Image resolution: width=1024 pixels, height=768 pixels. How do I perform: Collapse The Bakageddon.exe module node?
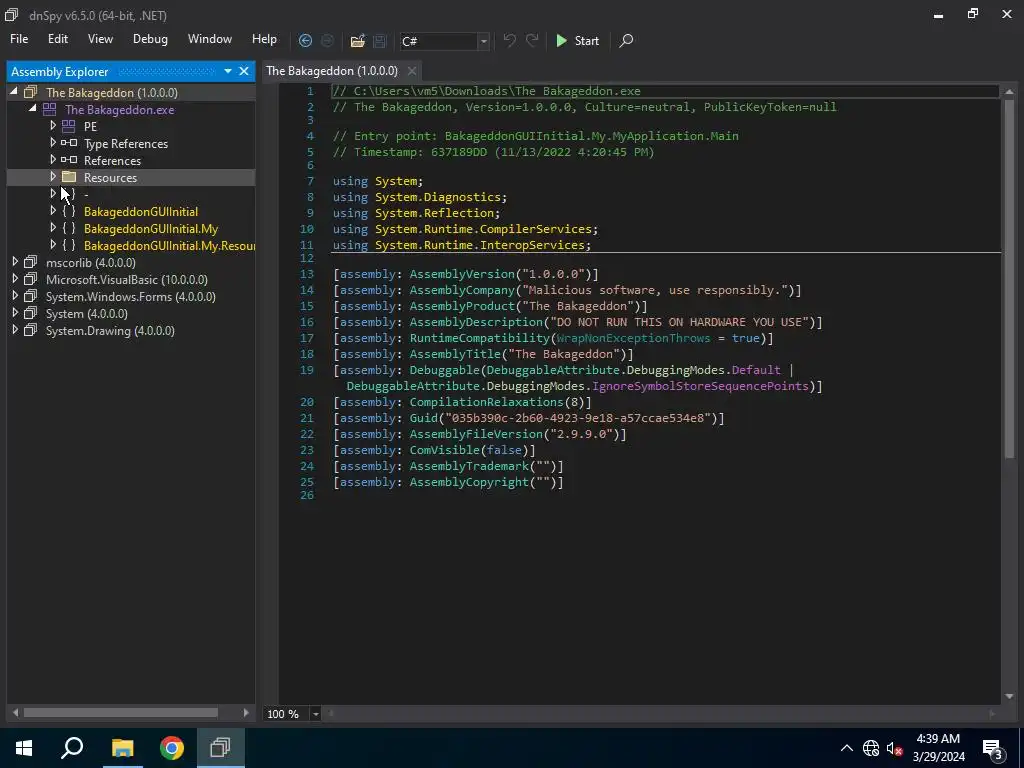coord(33,108)
